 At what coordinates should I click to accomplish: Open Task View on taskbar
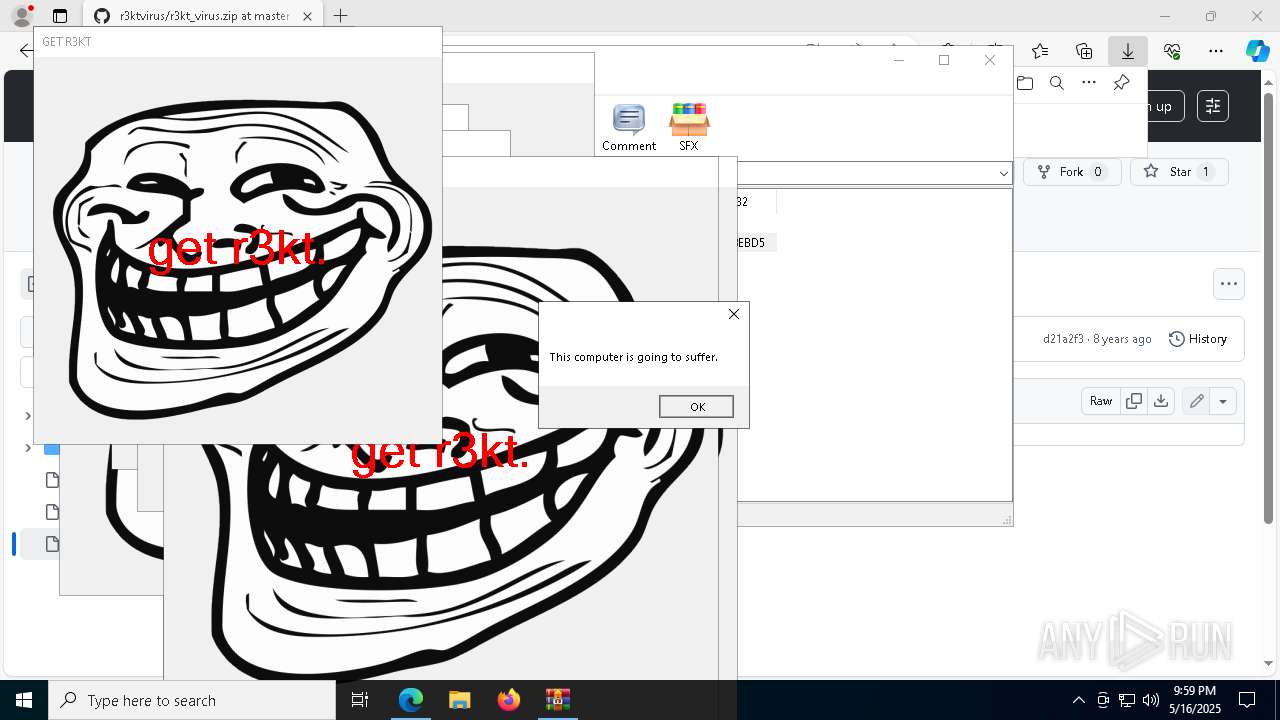tap(361, 700)
